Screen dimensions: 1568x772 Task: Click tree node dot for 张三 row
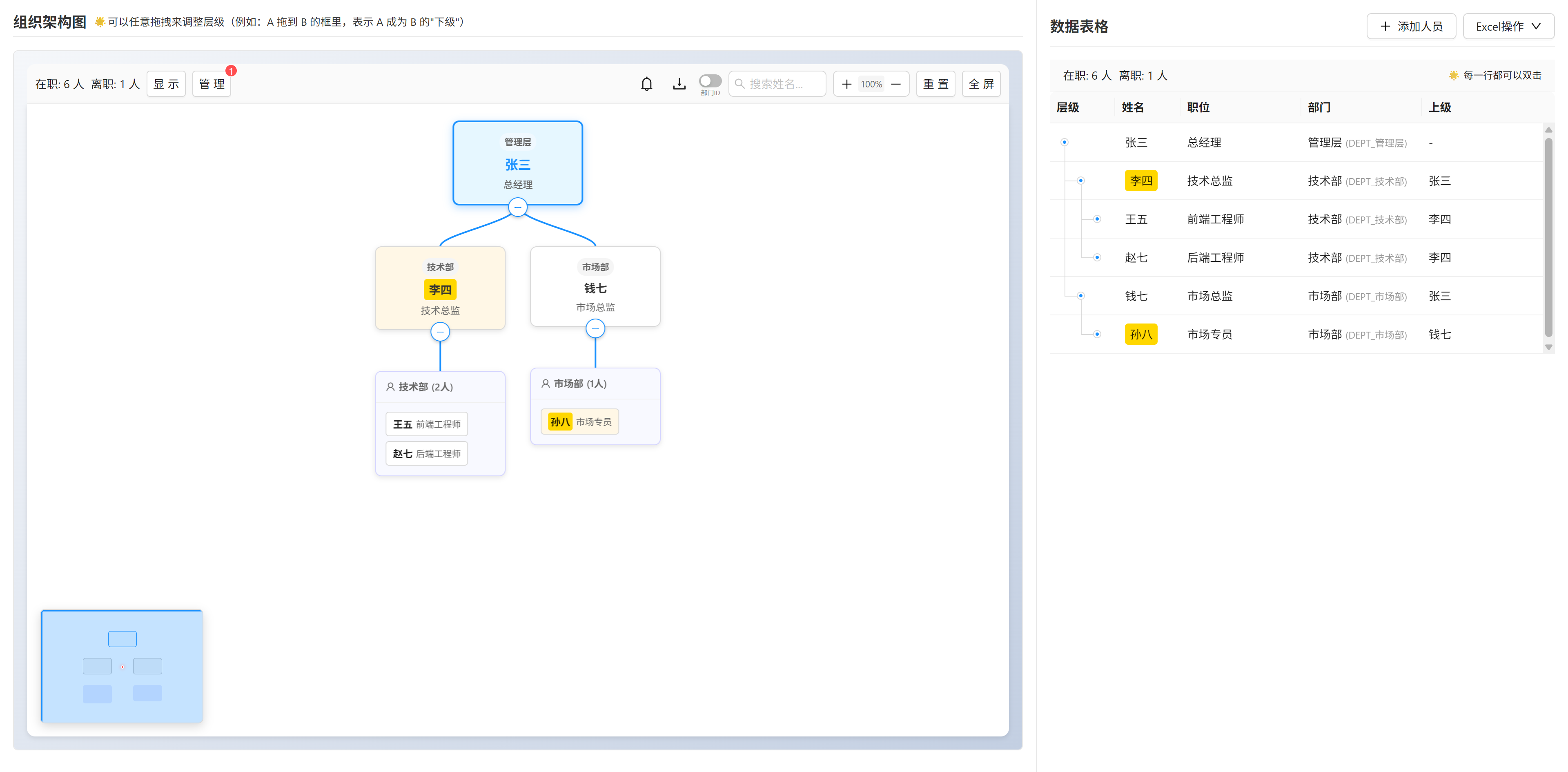pyautogui.click(x=1064, y=143)
